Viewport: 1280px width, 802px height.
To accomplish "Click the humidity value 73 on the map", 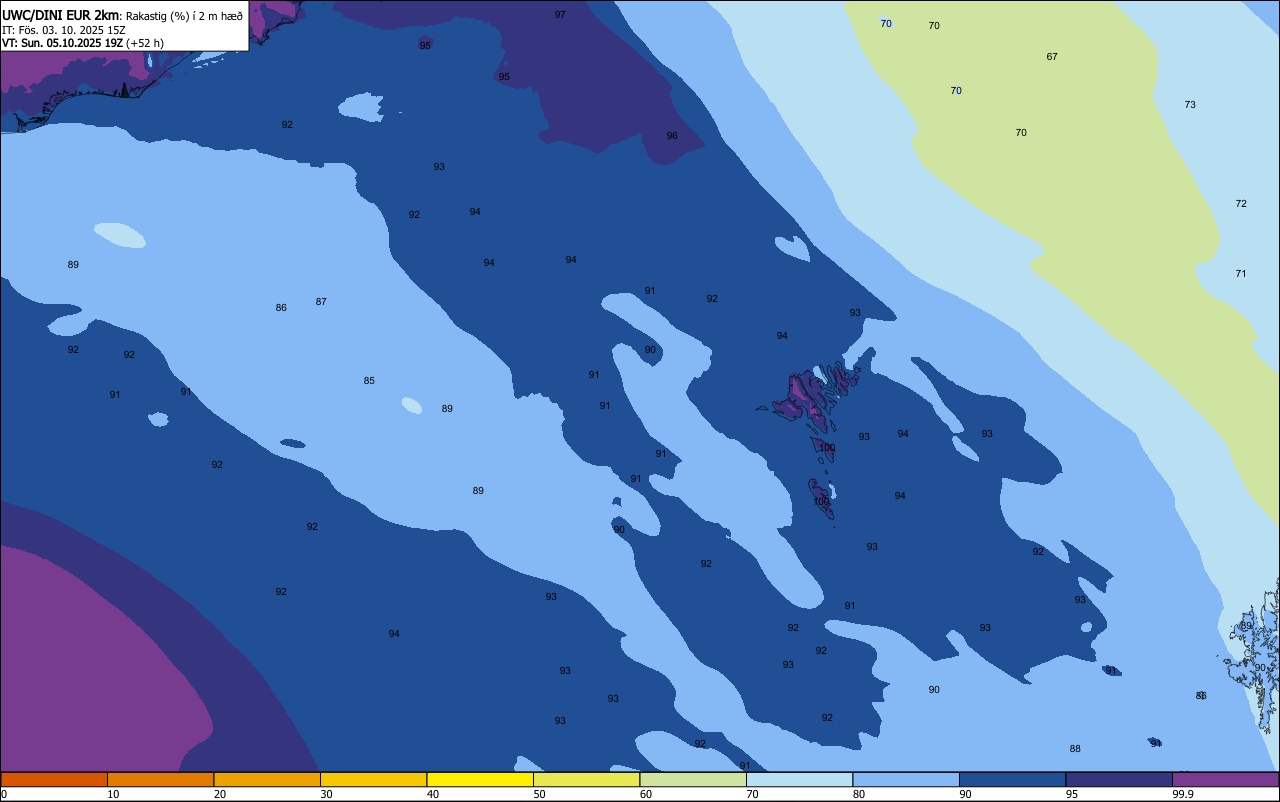I will [x=1190, y=105].
